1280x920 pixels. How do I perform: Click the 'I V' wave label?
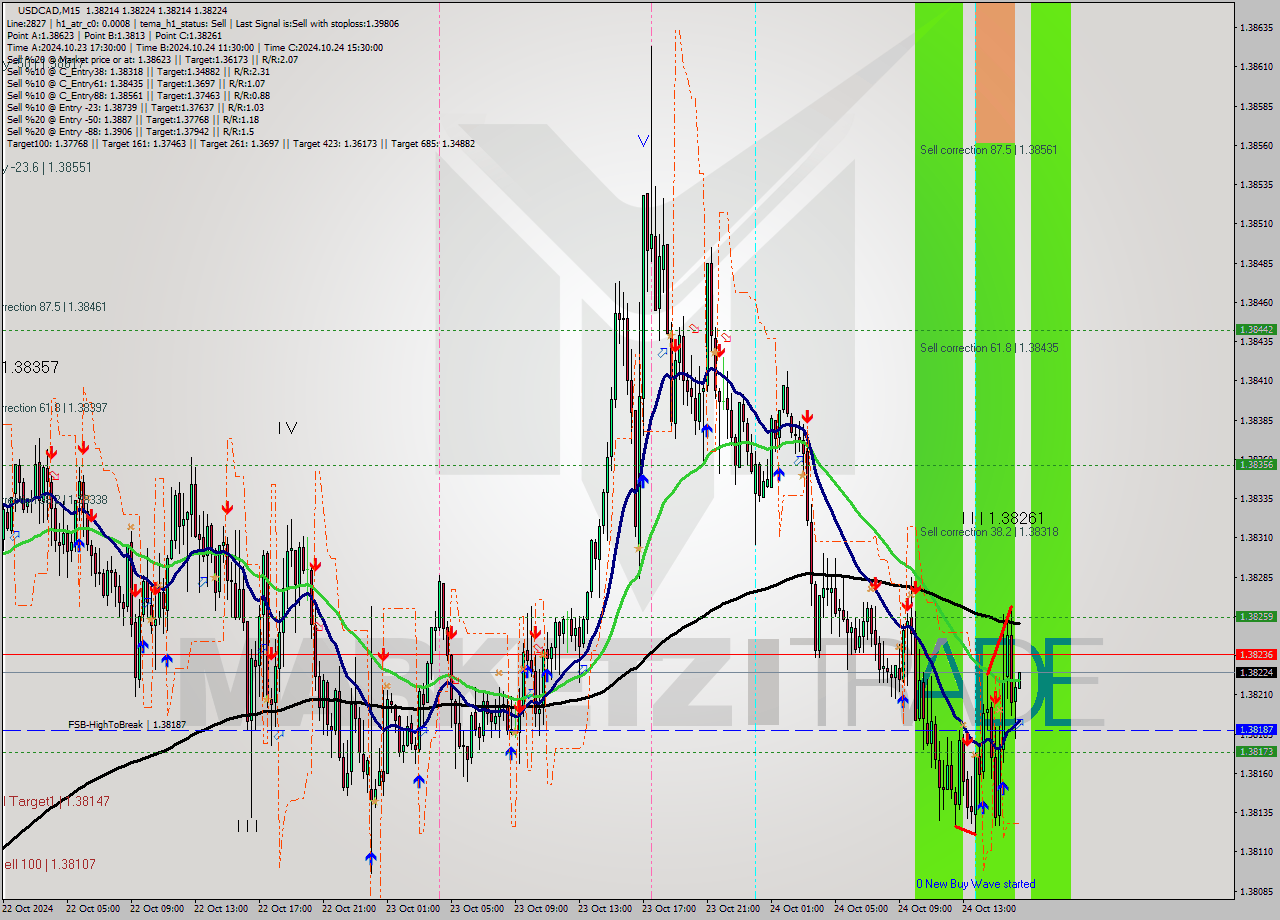tap(287, 428)
